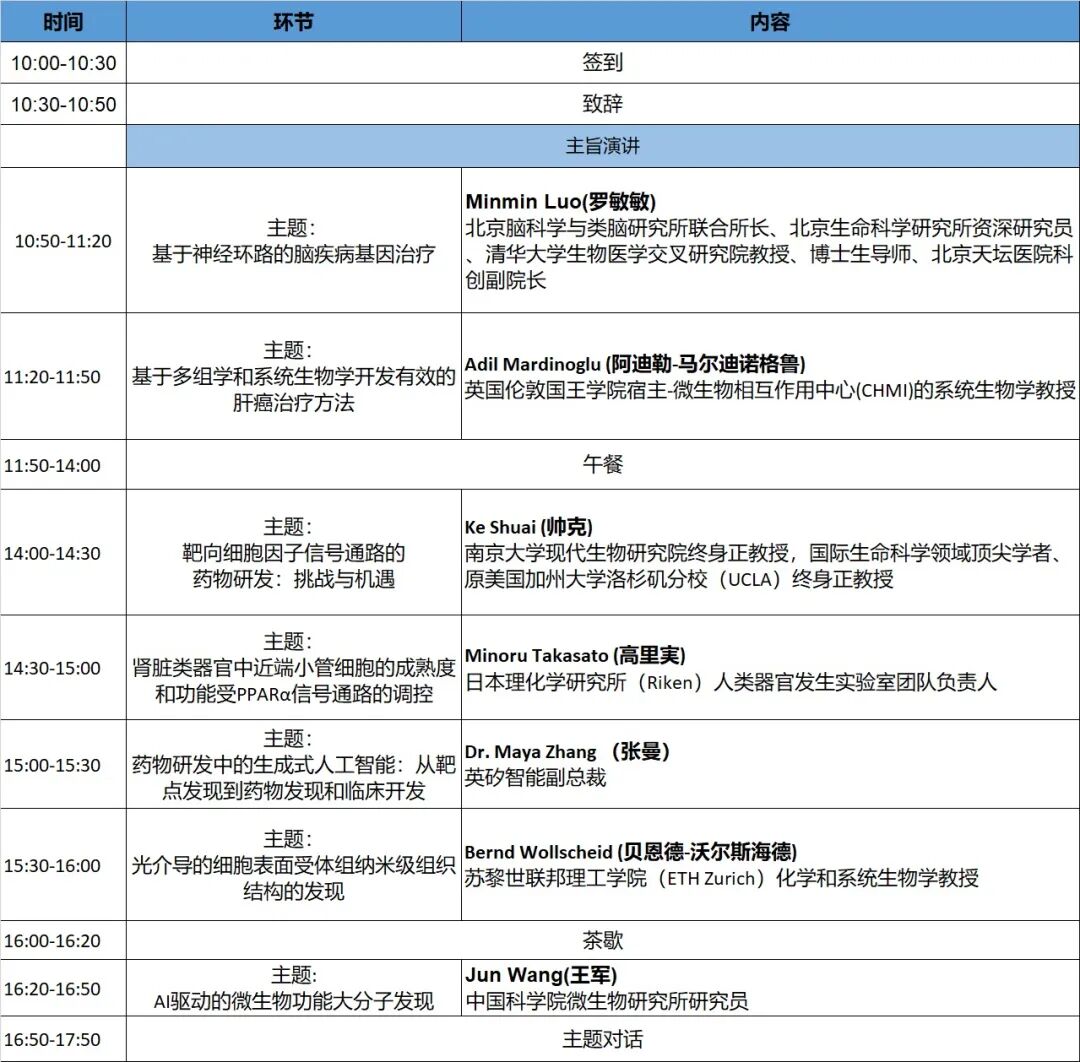Click speaker name Dr. Maya Zhang (张曼)
1080x1062 pixels.
click(567, 751)
